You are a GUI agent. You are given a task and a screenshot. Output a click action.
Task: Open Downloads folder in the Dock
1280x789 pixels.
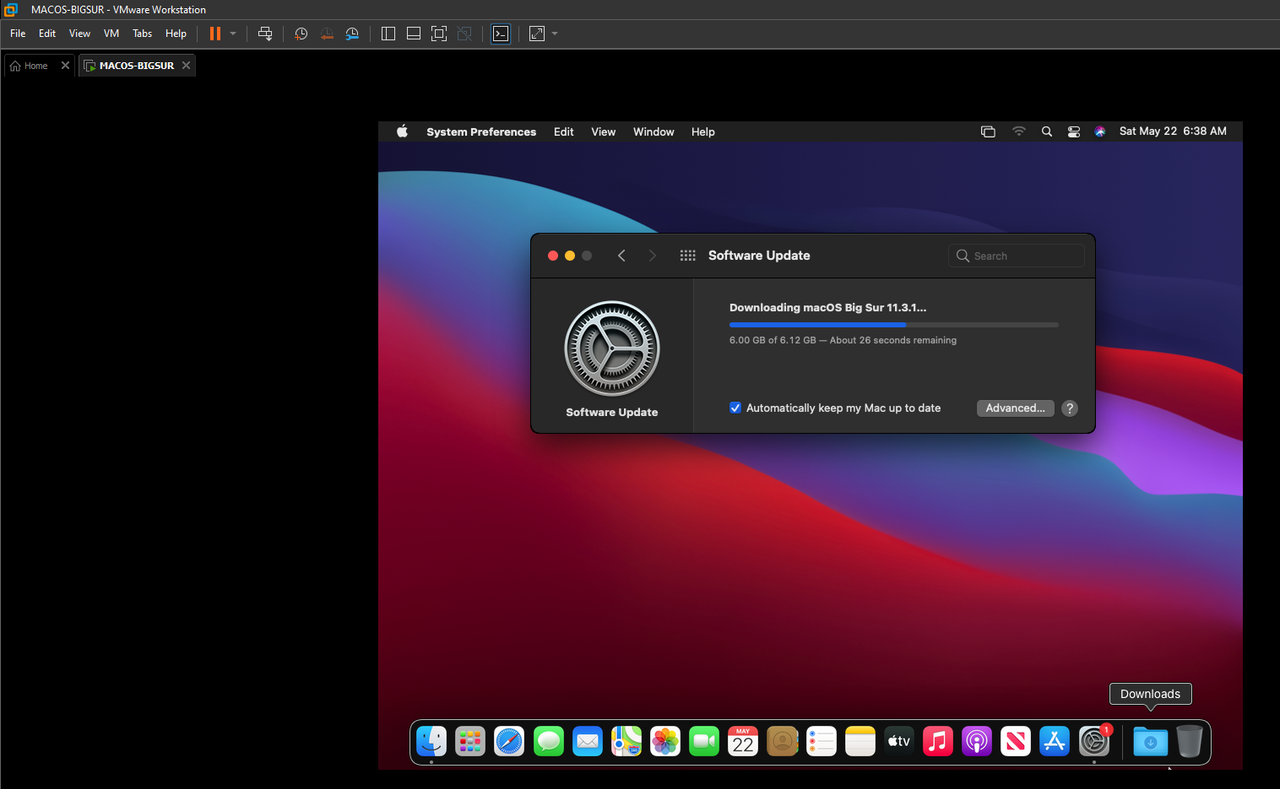[1150, 741]
